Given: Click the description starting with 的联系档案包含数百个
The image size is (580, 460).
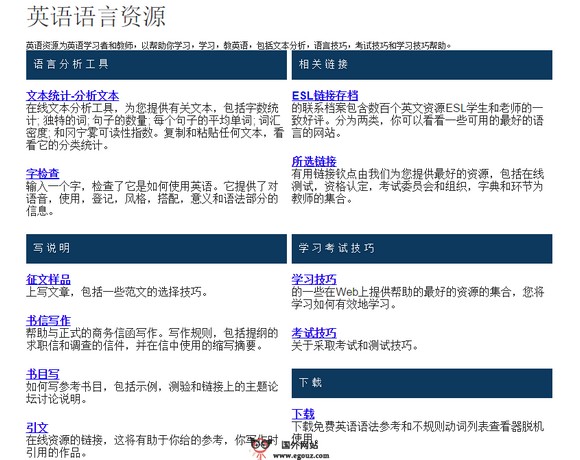Looking at the screenshot, I should 418,121.
